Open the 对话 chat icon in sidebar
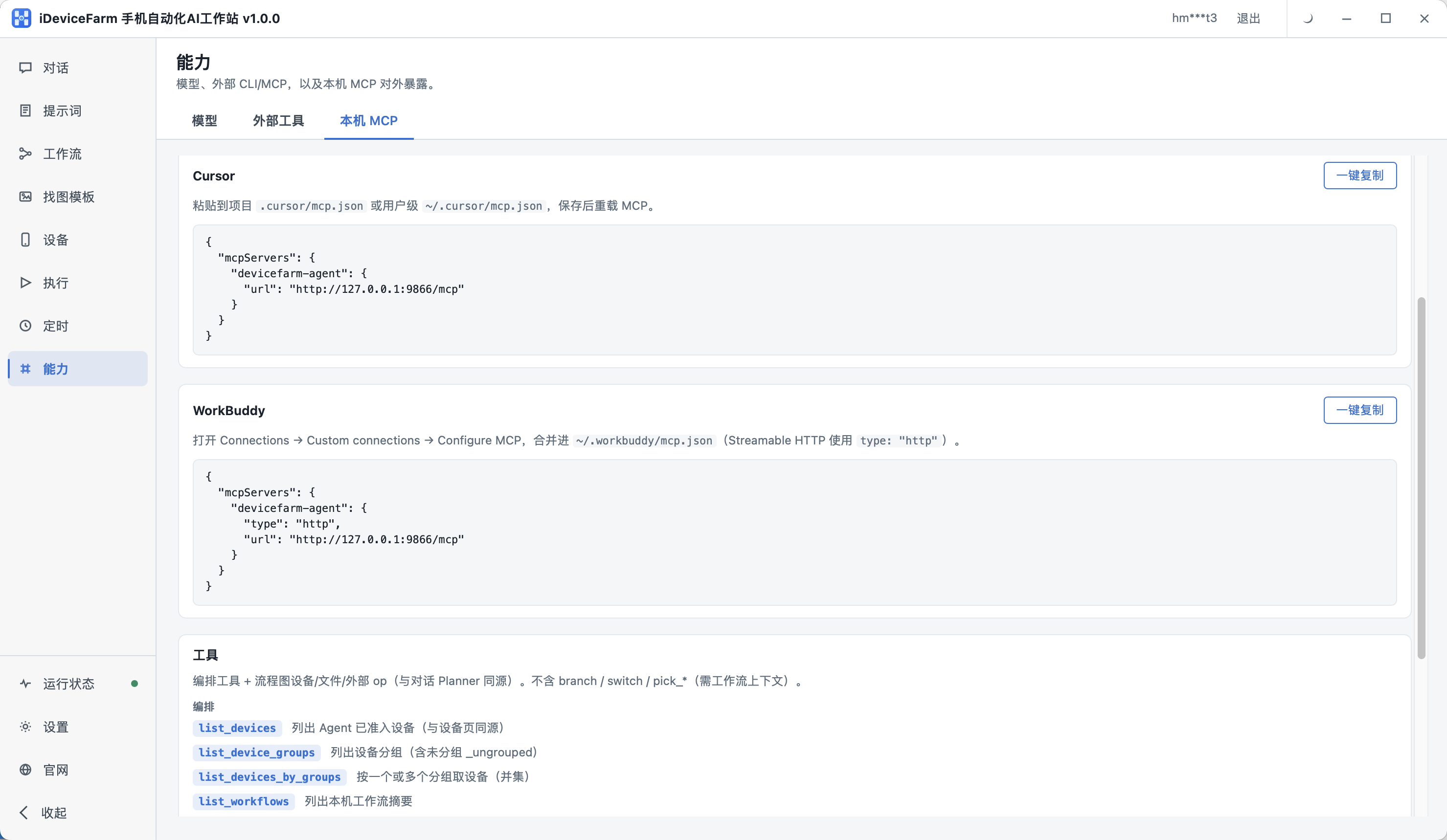The height and width of the screenshot is (840, 1447). tap(25, 67)
